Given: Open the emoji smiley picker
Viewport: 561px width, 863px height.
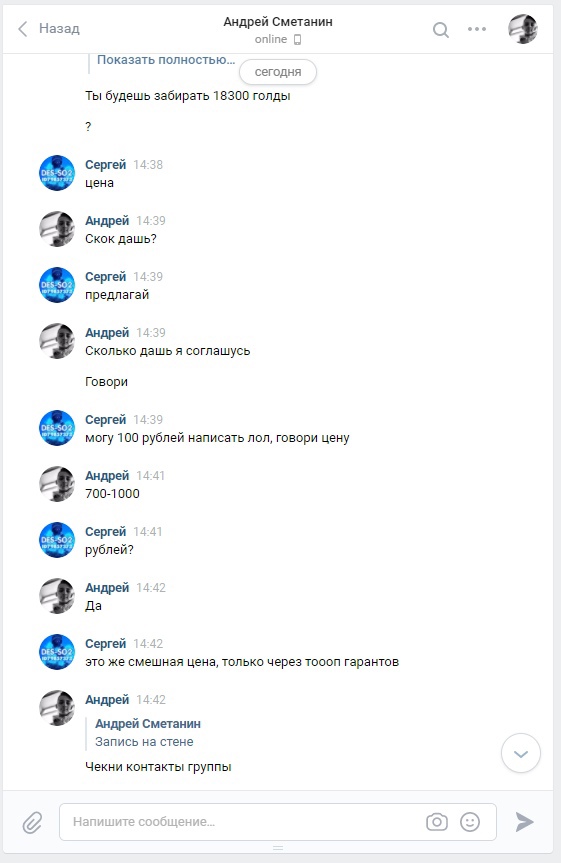Looking at the screenshot, I should point(470,822).
